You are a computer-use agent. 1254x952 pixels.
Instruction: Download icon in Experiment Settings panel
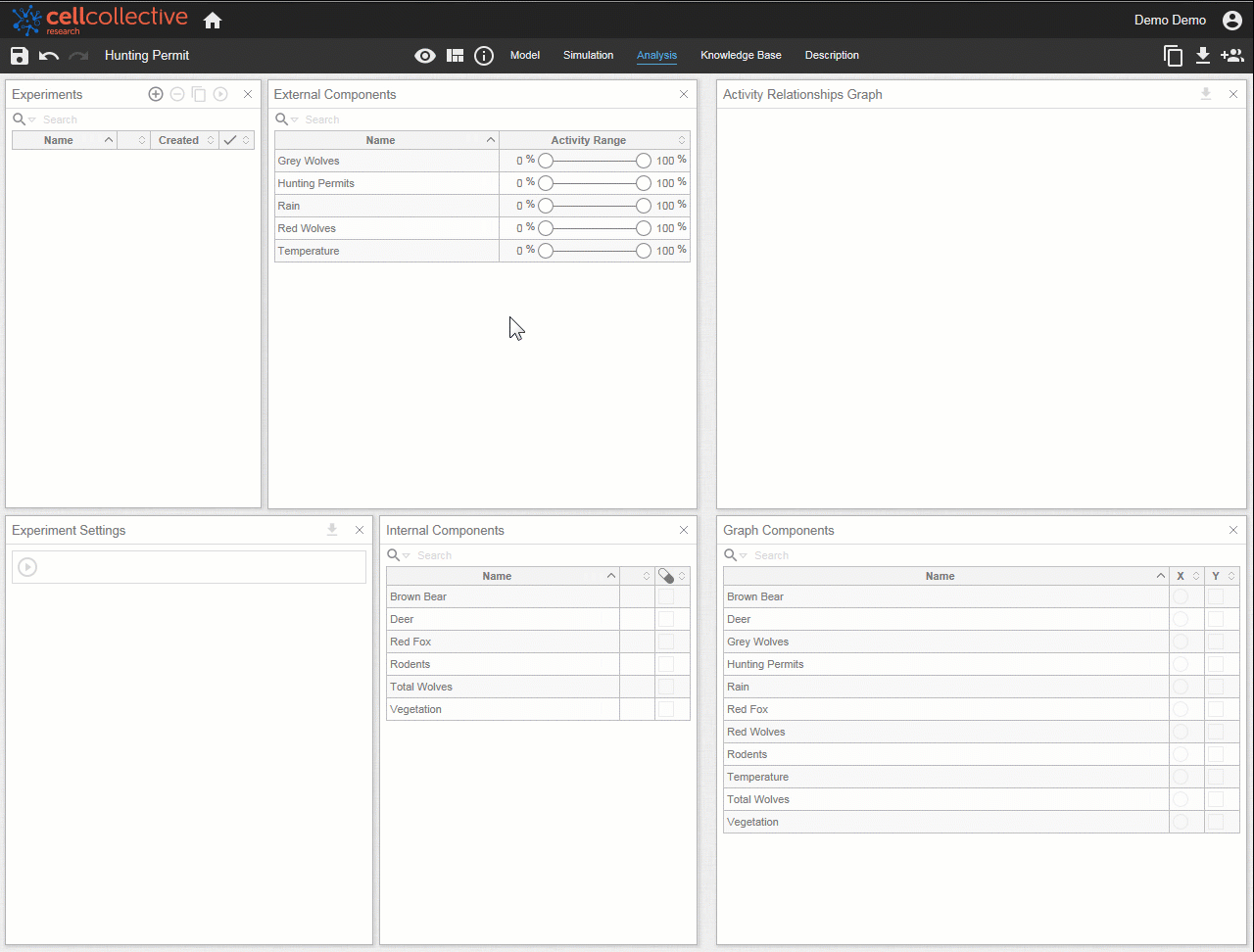point(332,530)
